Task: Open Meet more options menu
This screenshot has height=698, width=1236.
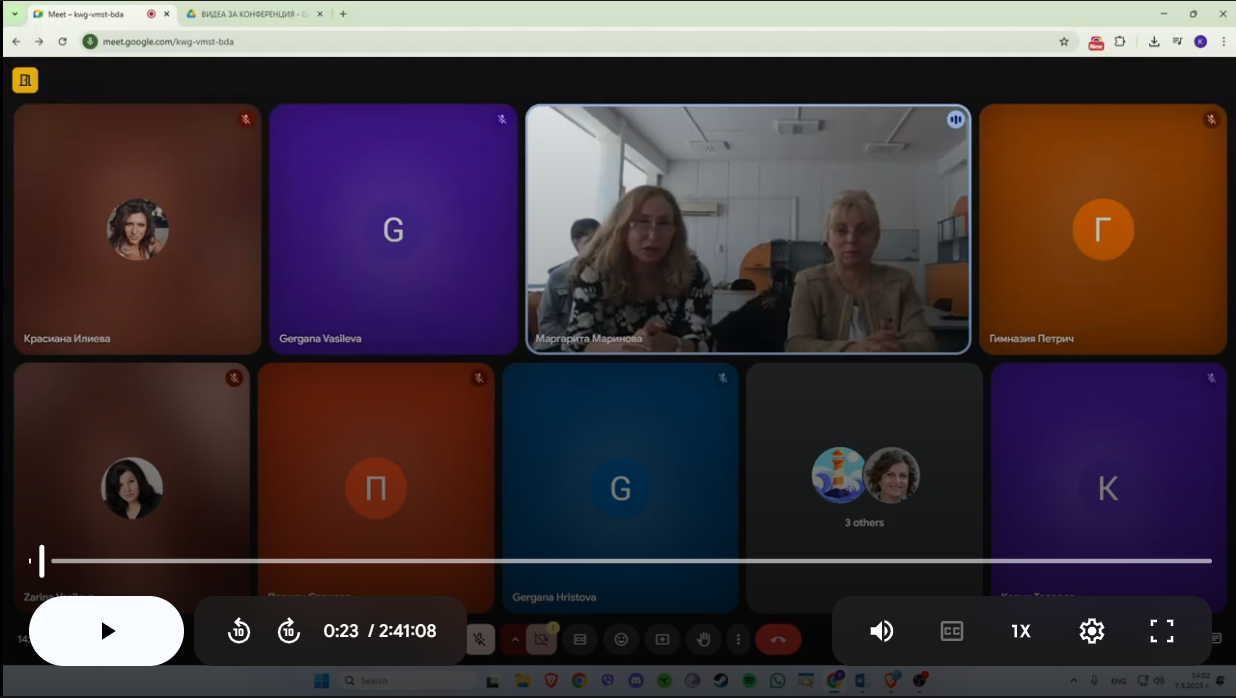Action: click(738, 639)
